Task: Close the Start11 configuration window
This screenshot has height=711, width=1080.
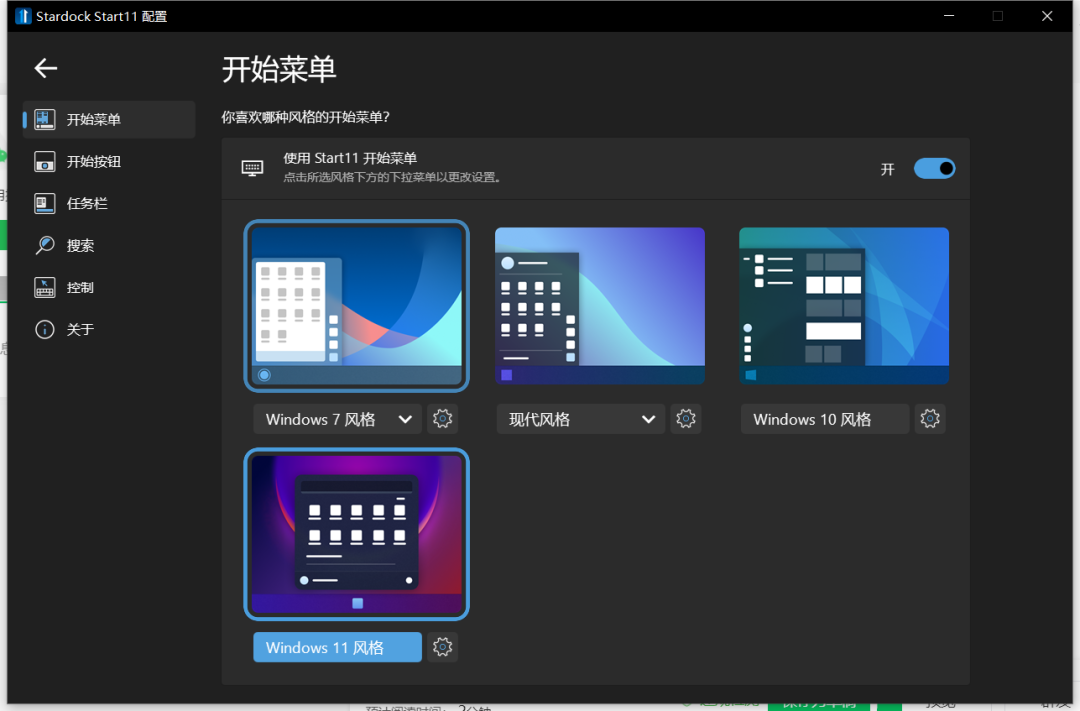Action: pyautogui.click(x=1047, y=16)
